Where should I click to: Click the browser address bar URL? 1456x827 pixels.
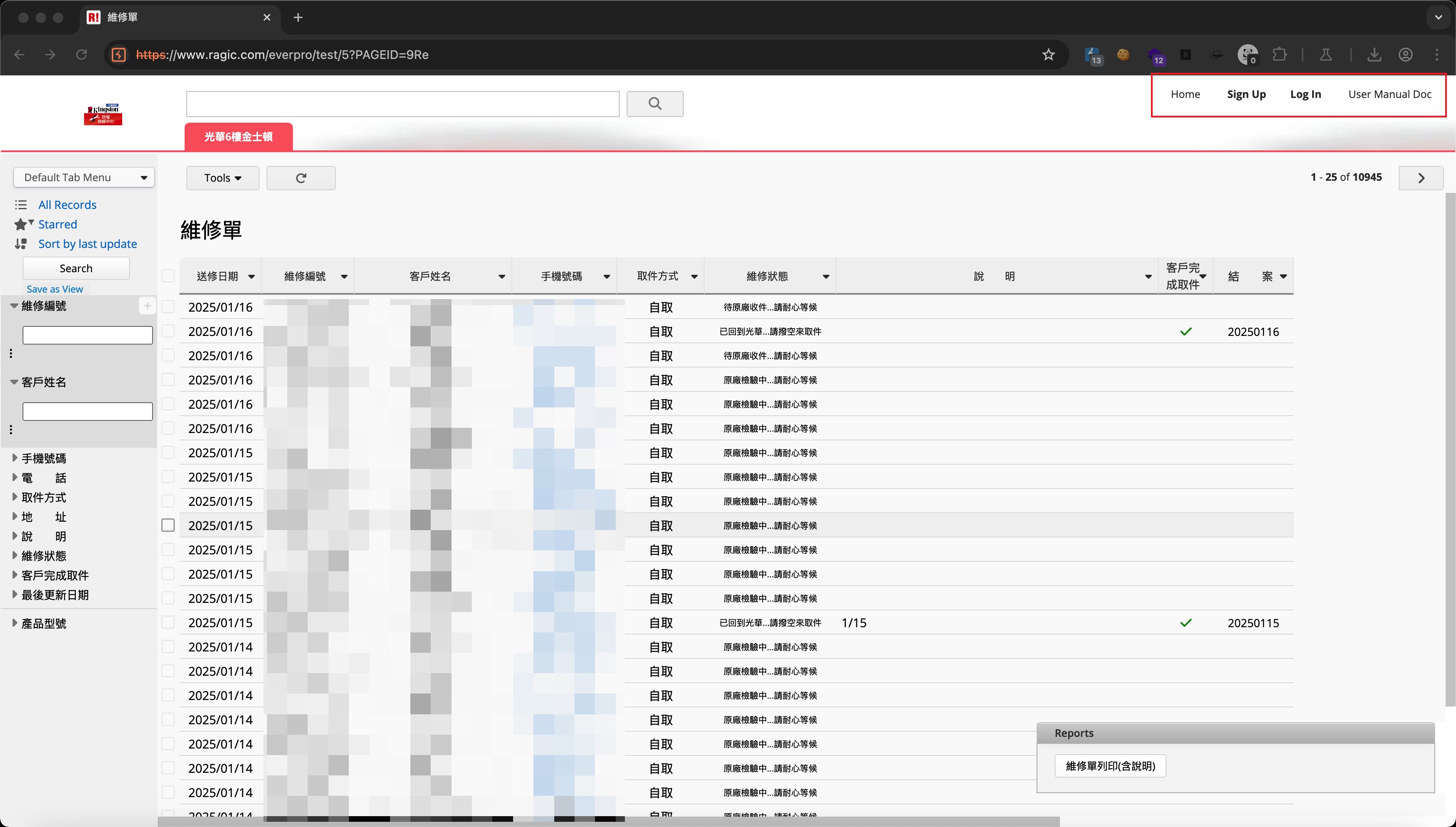(282, 55)
